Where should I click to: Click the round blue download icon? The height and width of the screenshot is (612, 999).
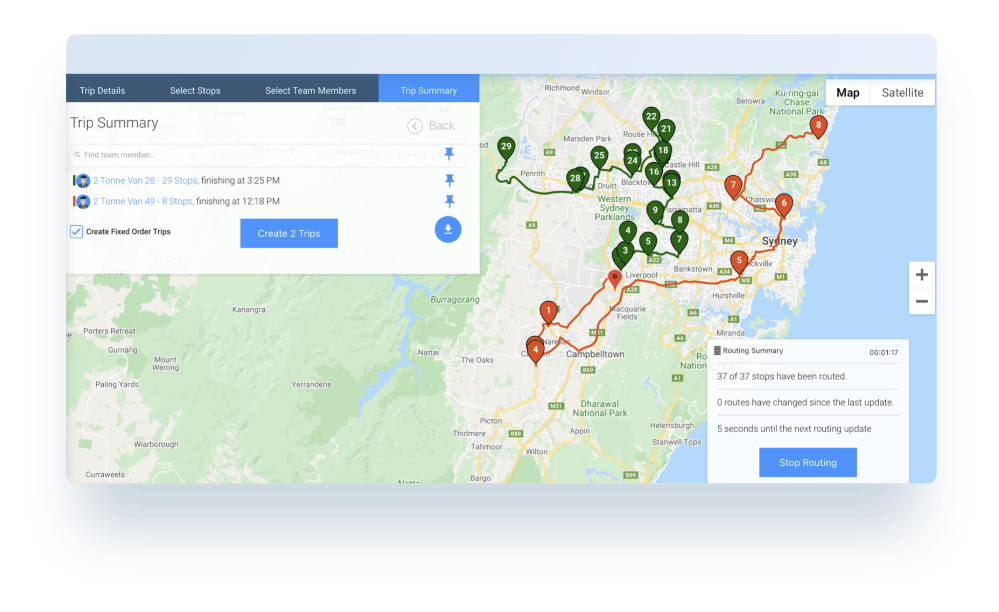tap(448, 229)
